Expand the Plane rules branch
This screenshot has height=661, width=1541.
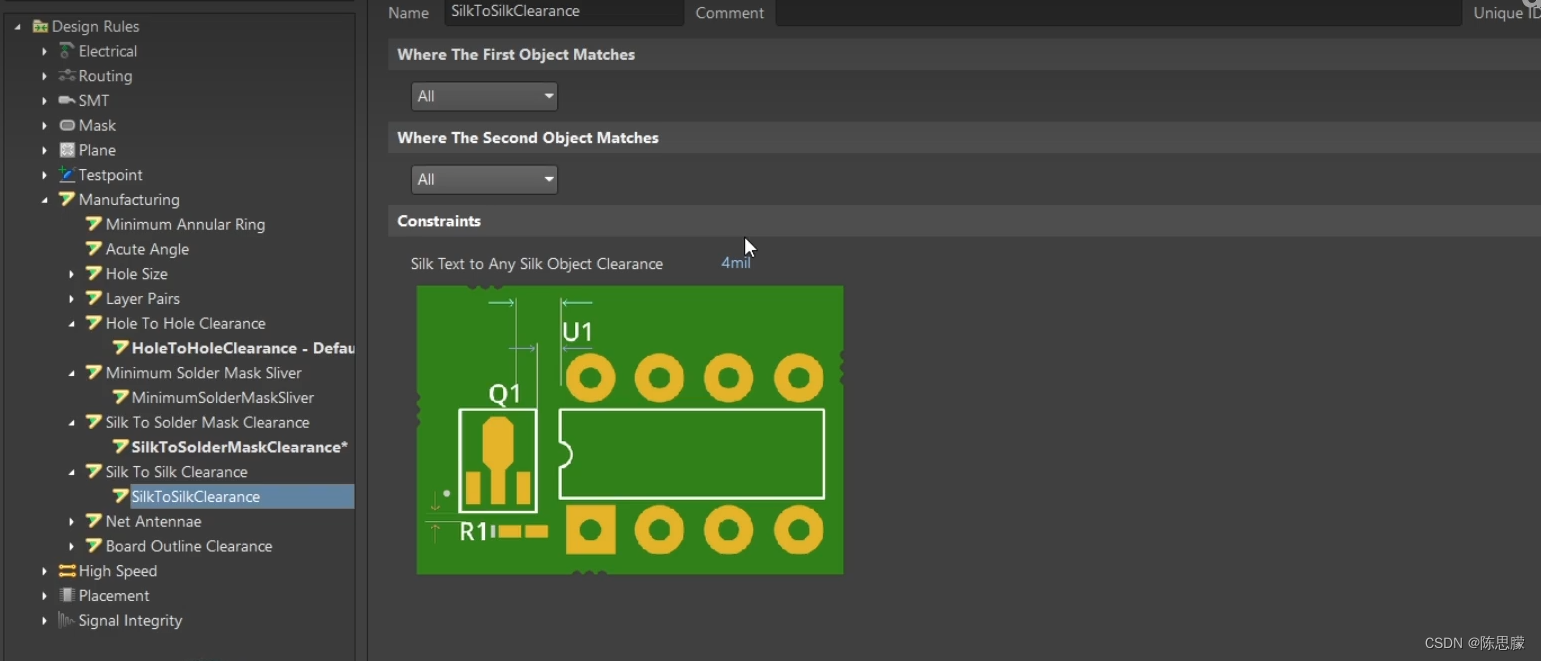(x=44, y=150)
